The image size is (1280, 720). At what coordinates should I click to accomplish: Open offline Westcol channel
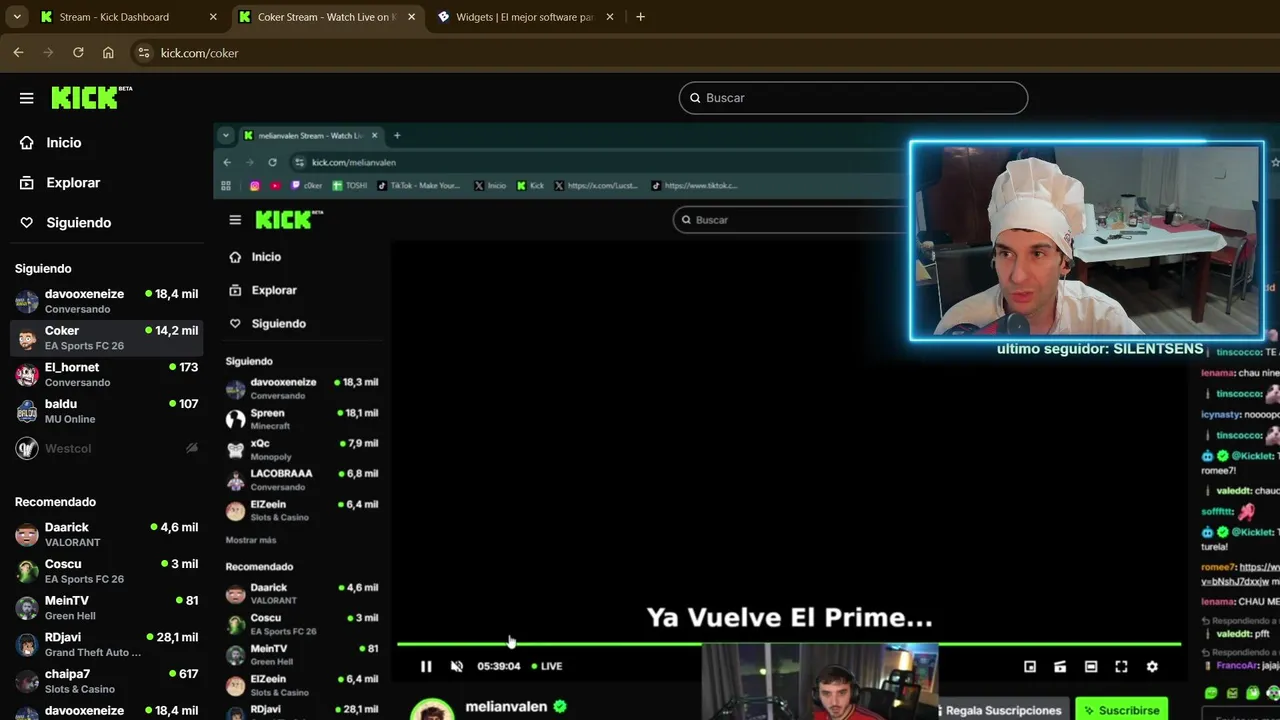click(x=106, y=449)
